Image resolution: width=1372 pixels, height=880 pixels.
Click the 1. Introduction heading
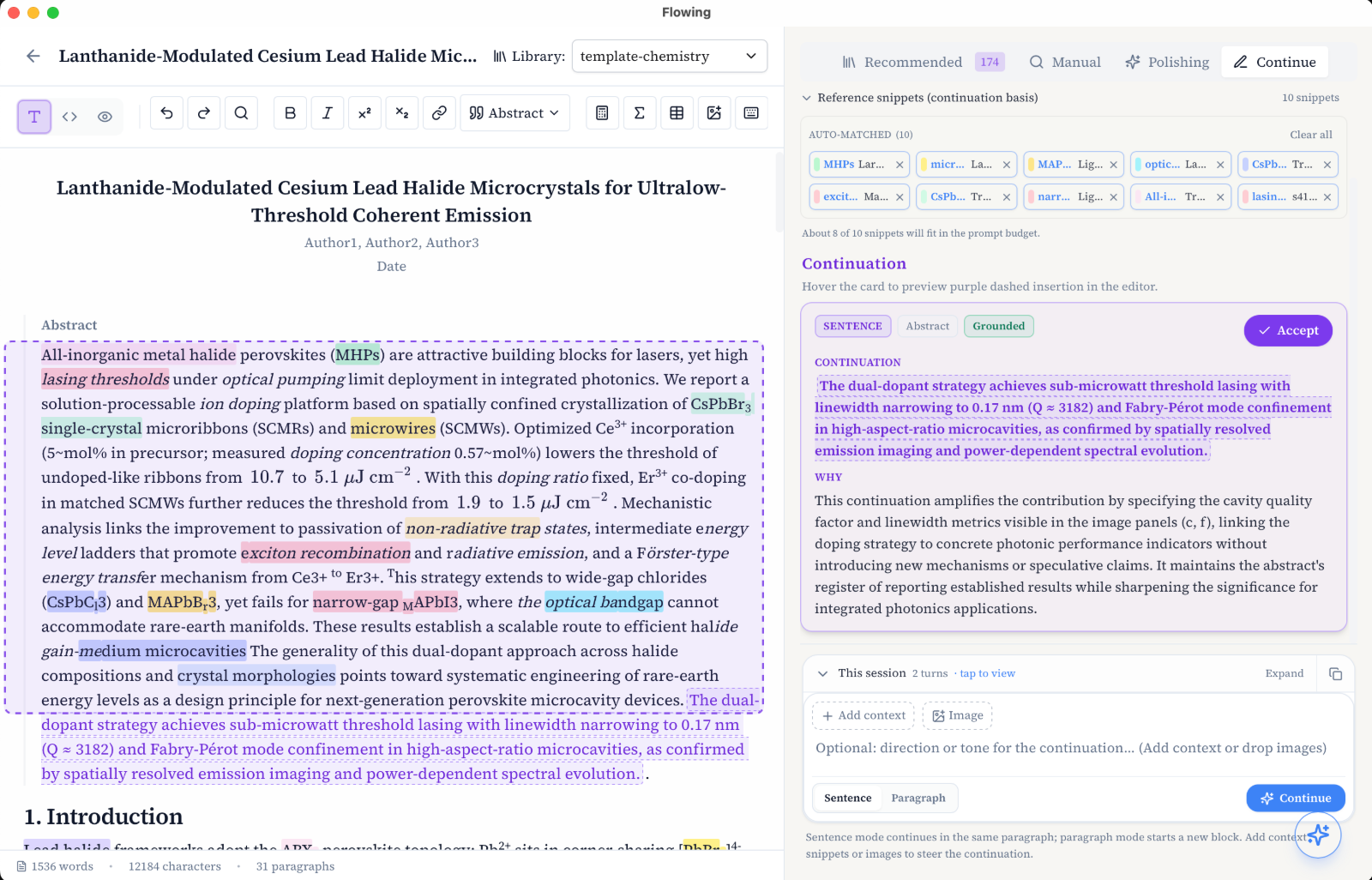[104, 817]
